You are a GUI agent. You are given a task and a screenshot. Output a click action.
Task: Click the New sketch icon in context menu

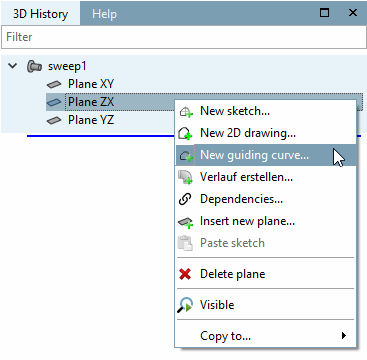coord(186,111)
